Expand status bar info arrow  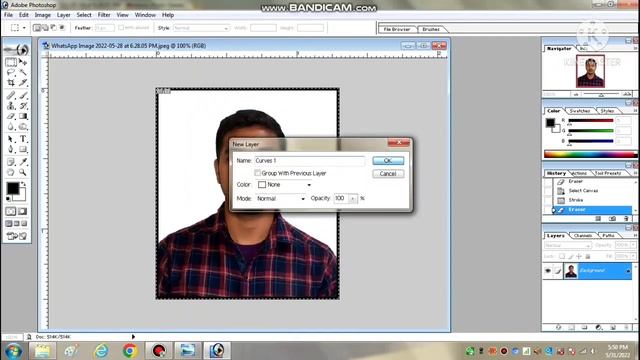[133, 337]
